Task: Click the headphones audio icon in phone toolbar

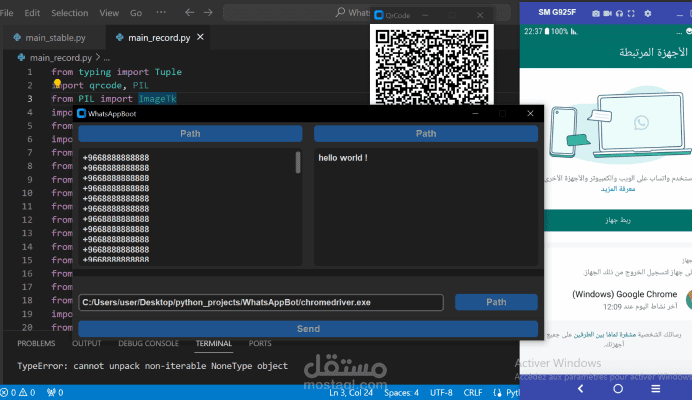Action: click(x=620, y=14)
